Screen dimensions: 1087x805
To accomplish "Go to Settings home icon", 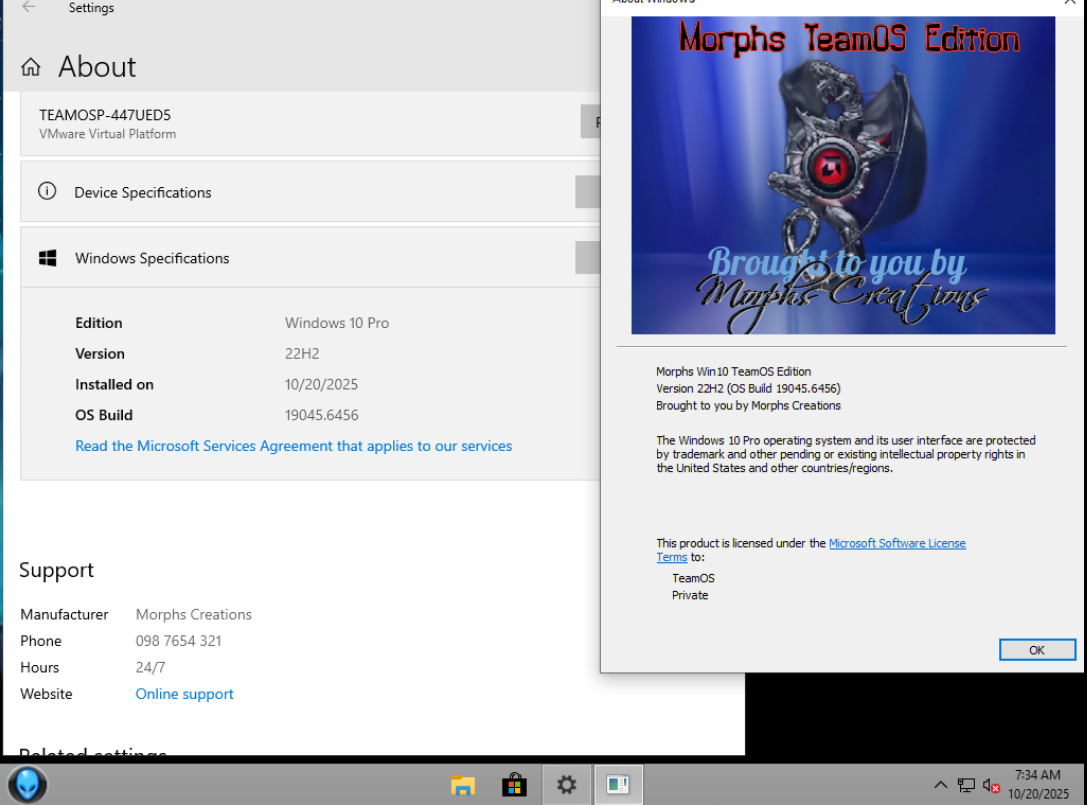I will tap(31, 67).
